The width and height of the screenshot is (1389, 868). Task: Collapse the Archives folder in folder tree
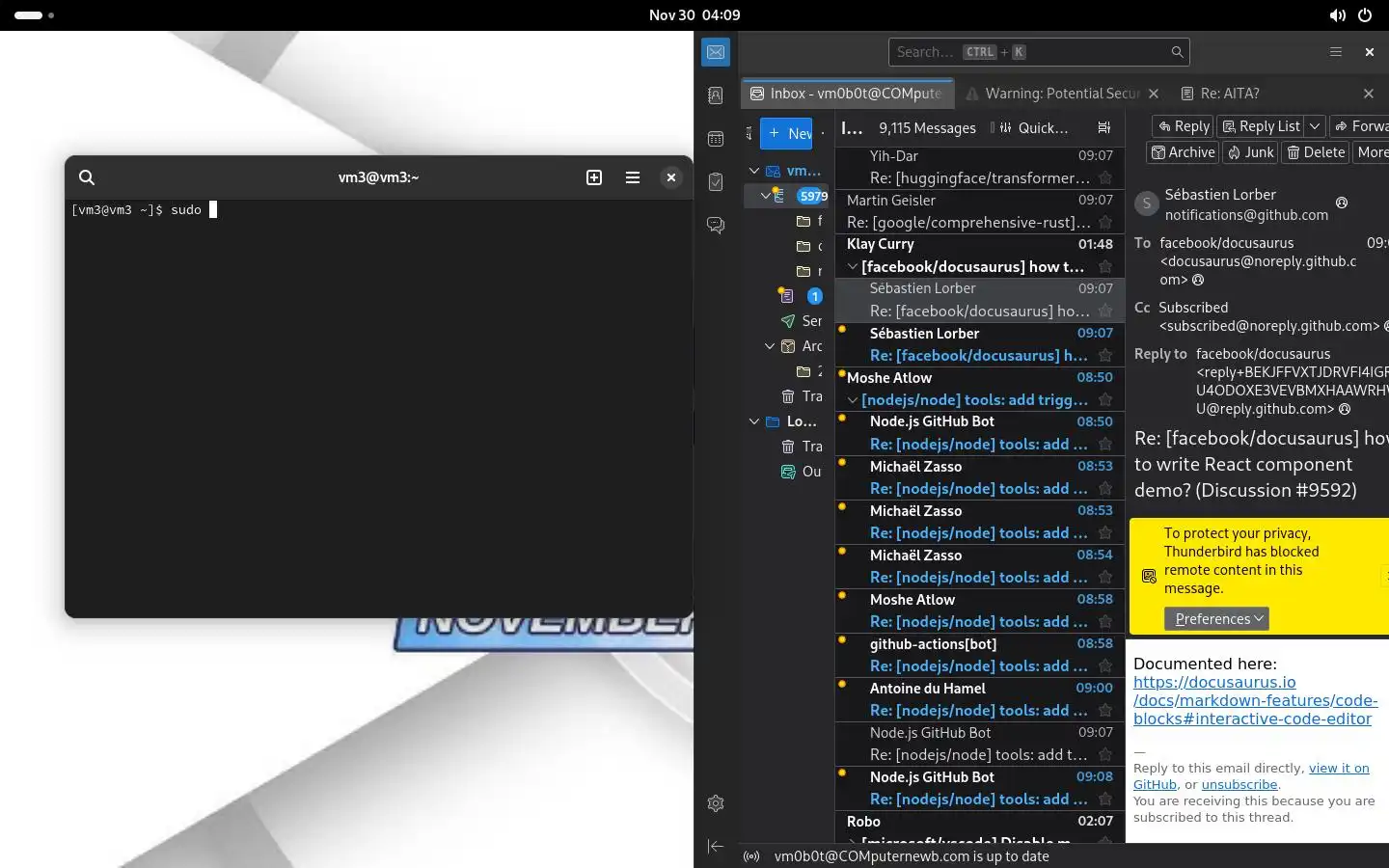coord(770,345)
